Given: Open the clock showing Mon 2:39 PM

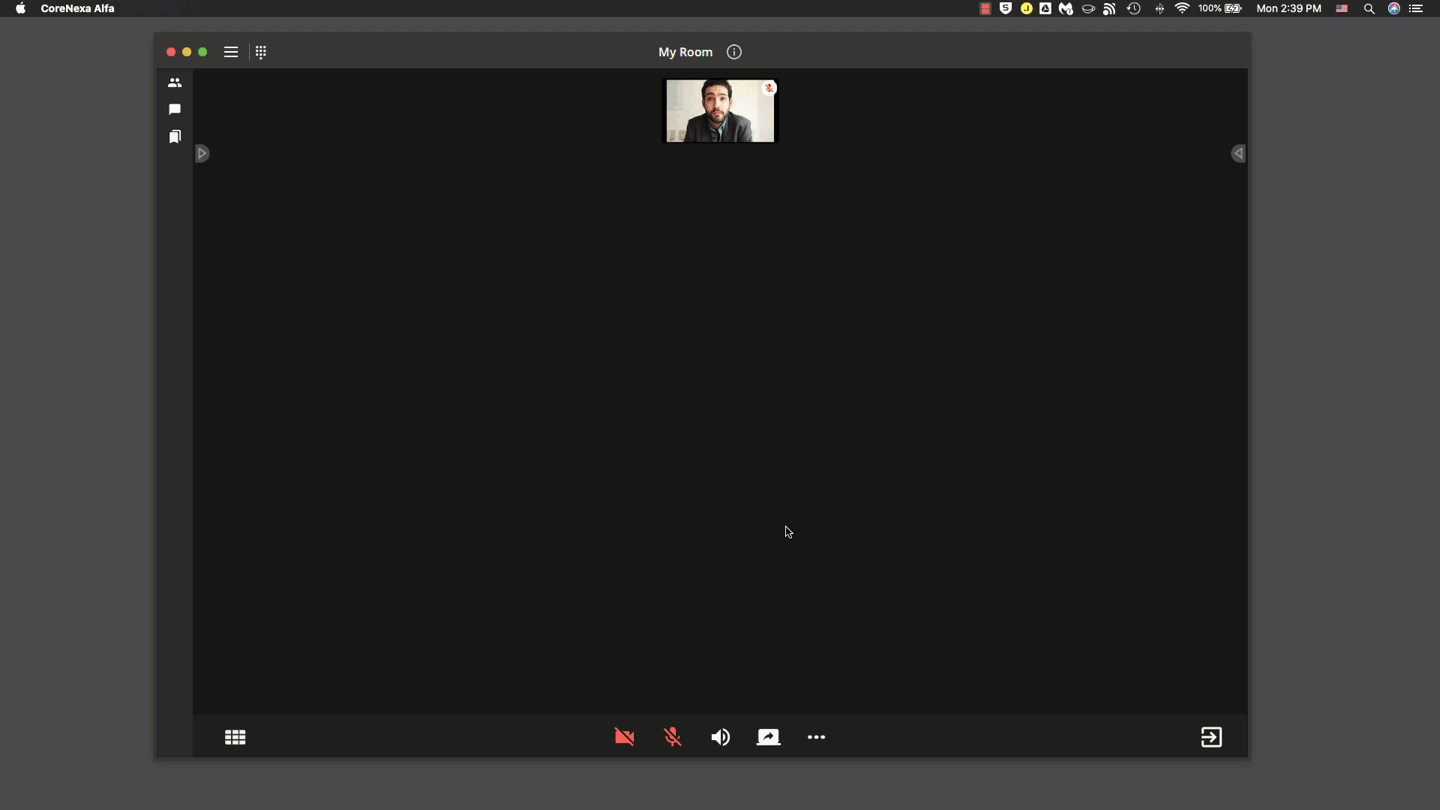Looking at the screenshot, I should 1288,8.
